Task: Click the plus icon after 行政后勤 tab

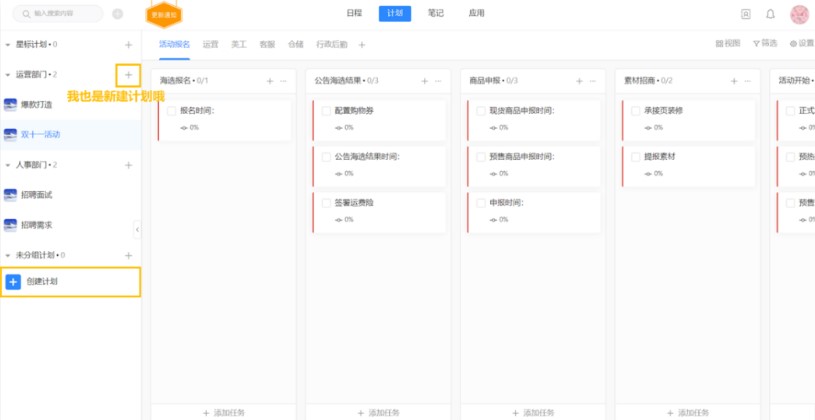Action: tap(362, 44)
